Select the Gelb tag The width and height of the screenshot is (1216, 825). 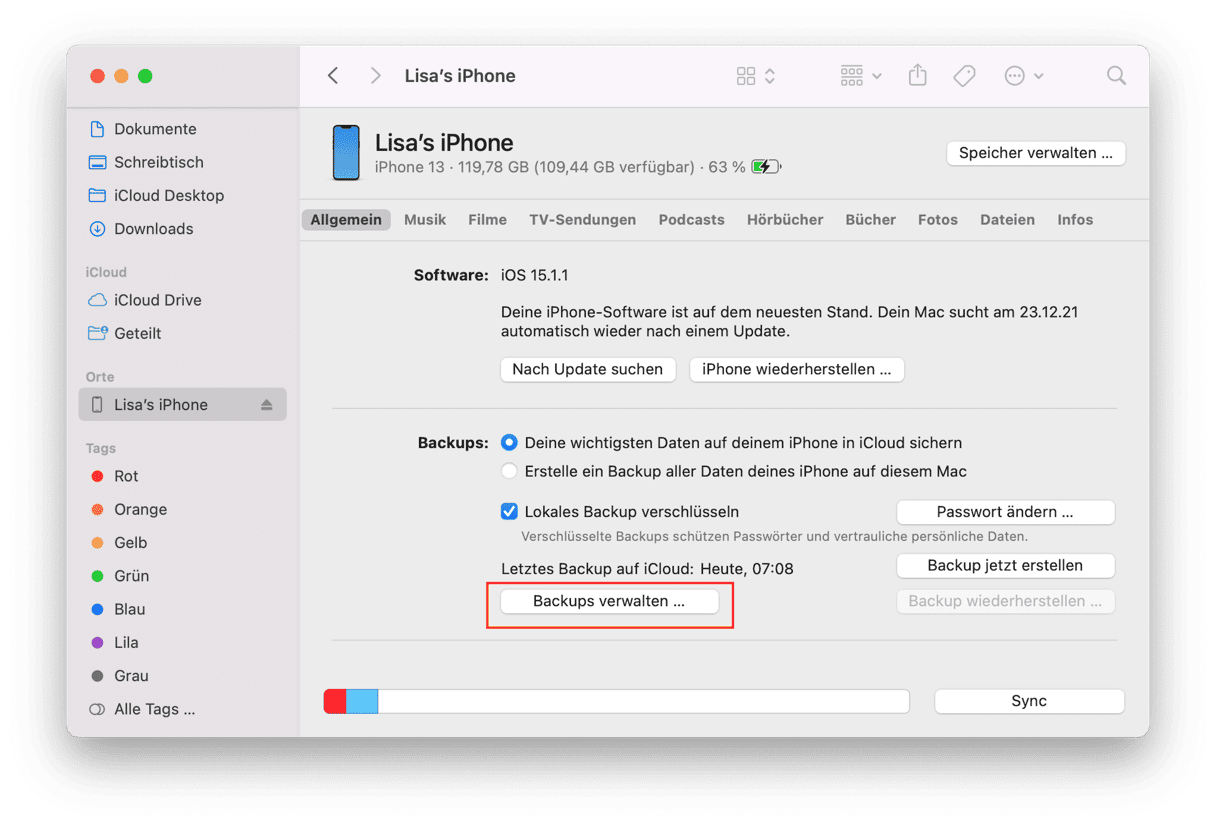130,543
